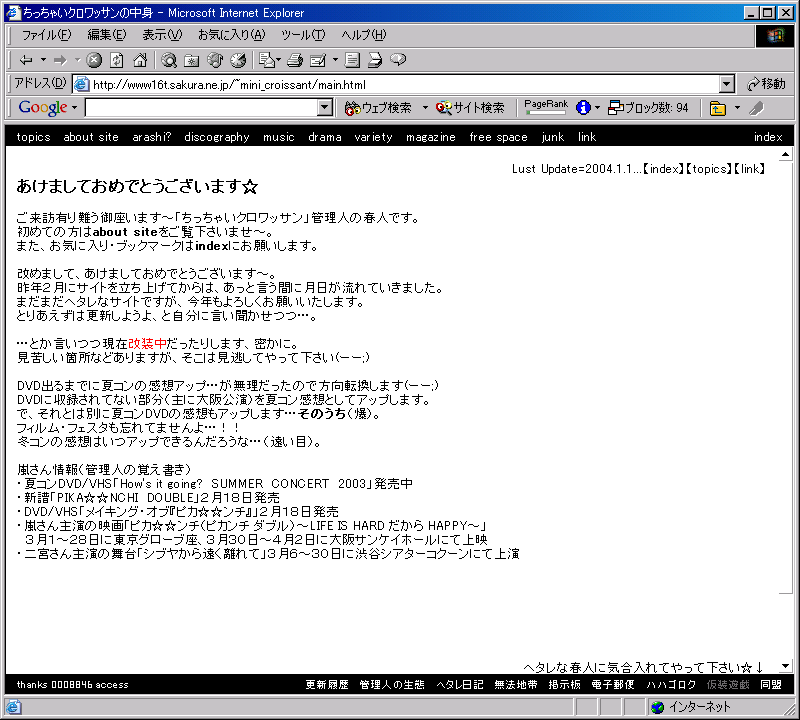The width and height of the screenshot is (800, 720).
Task: Open the ツール(T) menu
Action: [x=303, y=35]
